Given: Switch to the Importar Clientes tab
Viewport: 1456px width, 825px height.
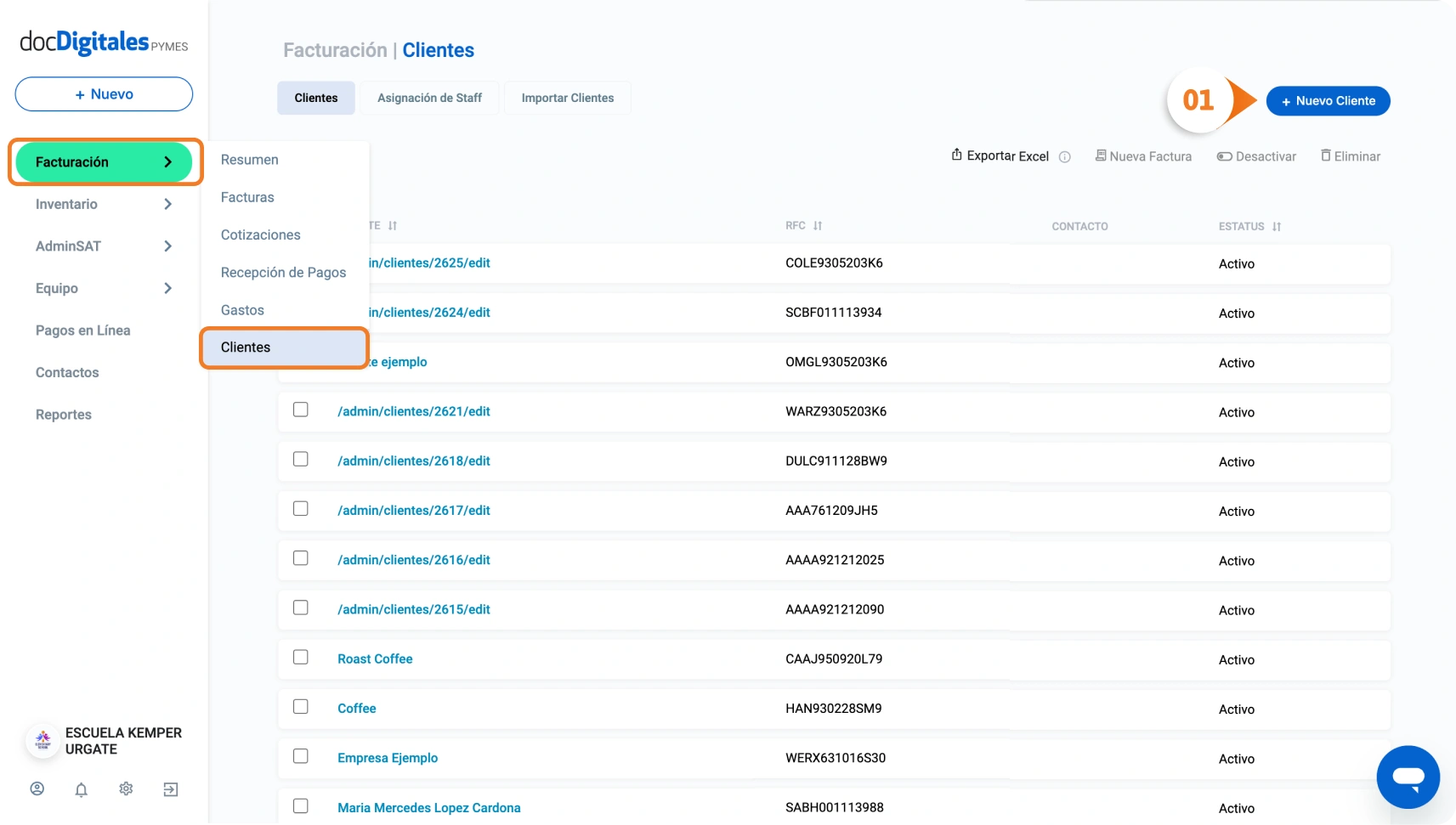Looking at the screenshot, I should [568, 99].
